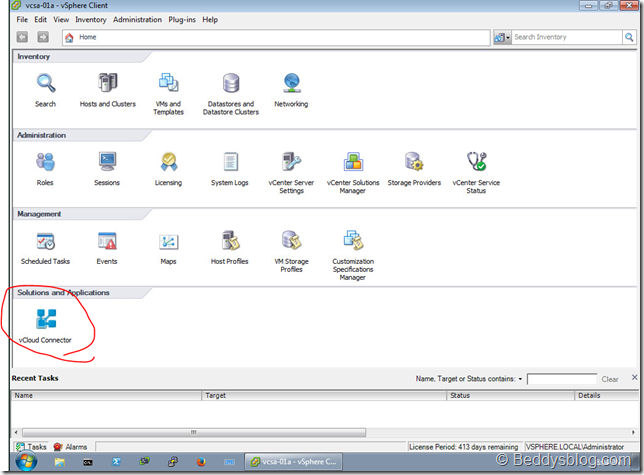Open the Inventory menu
The height and width of the screenshot is (475, 644).
point(90,20)
